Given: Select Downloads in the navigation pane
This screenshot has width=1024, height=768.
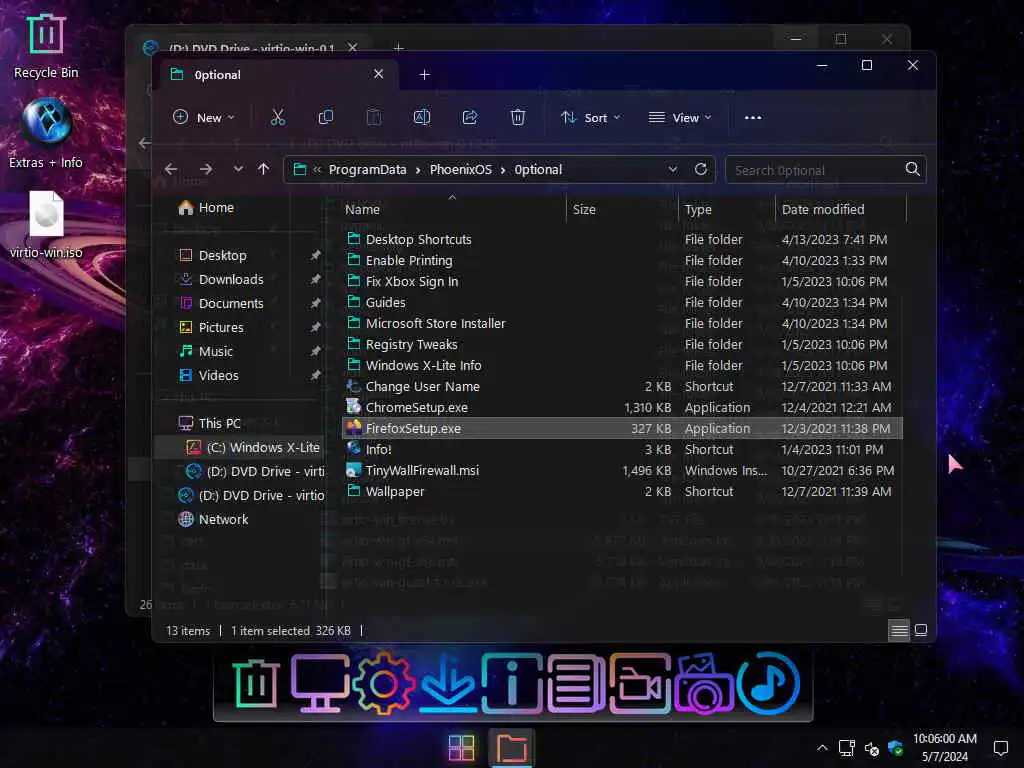Looking at the screenshot, I should point(231,280).
